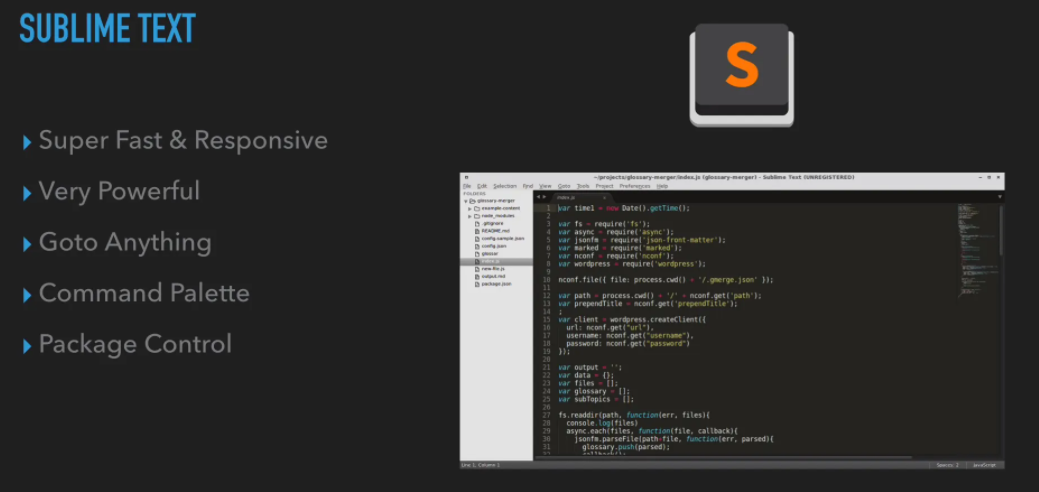Click the line requiring 'async'
1039x492 pixels.
(x=616, y=232)
